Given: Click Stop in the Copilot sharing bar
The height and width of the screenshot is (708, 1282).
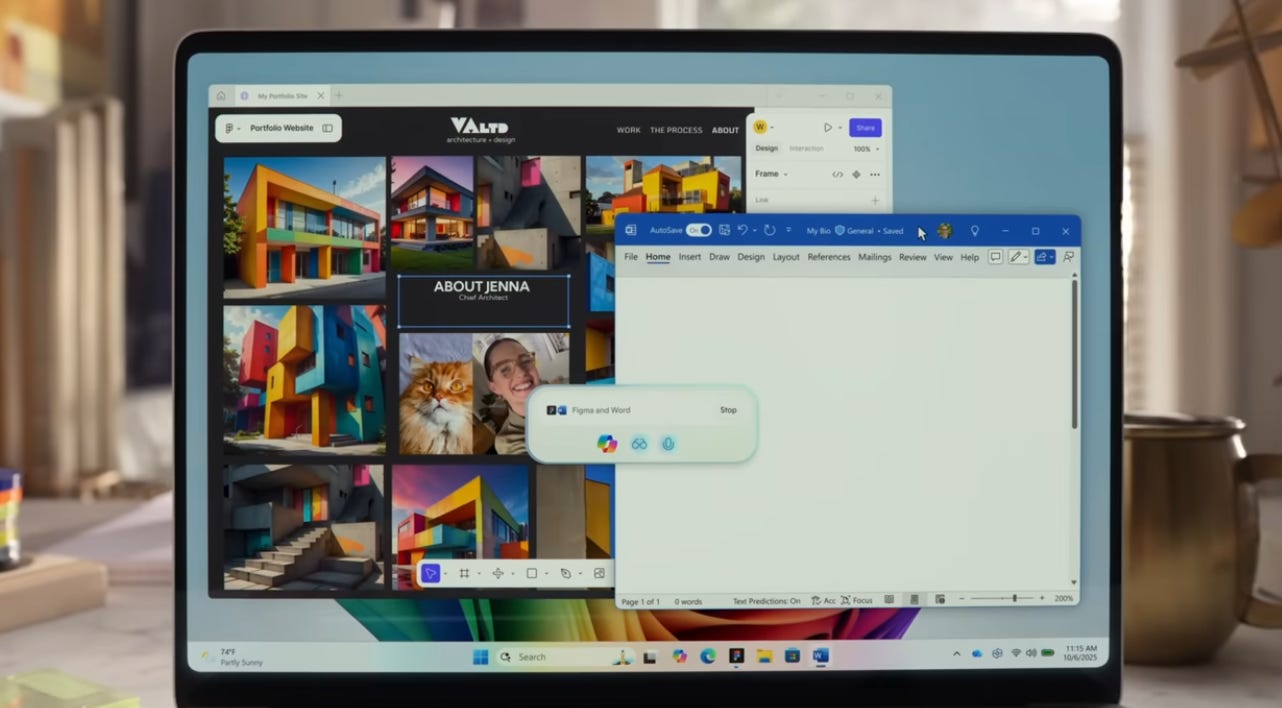Looking at the screenshot, I should point(728,410).
